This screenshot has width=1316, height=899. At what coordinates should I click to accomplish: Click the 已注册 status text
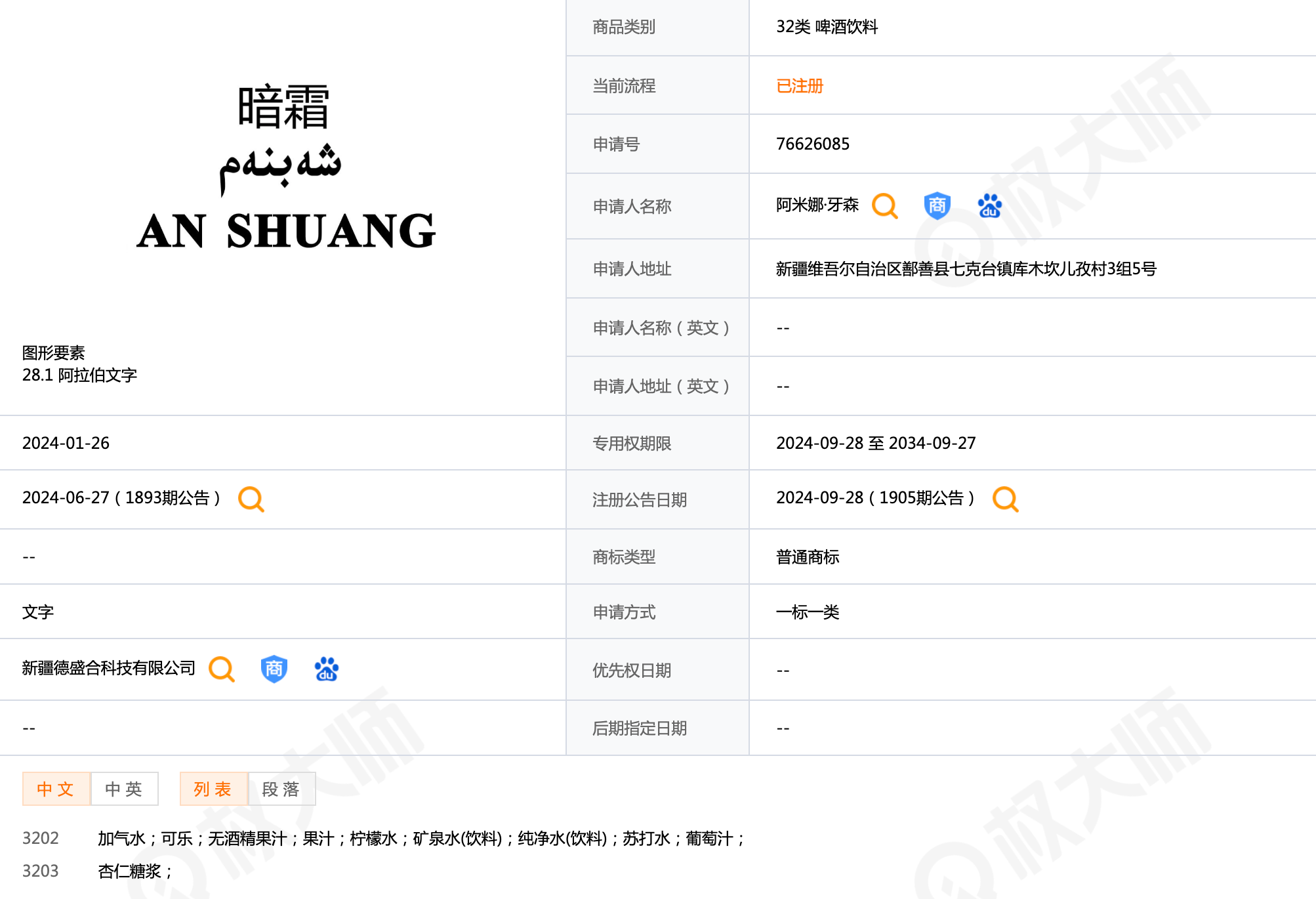click(799, 86)
